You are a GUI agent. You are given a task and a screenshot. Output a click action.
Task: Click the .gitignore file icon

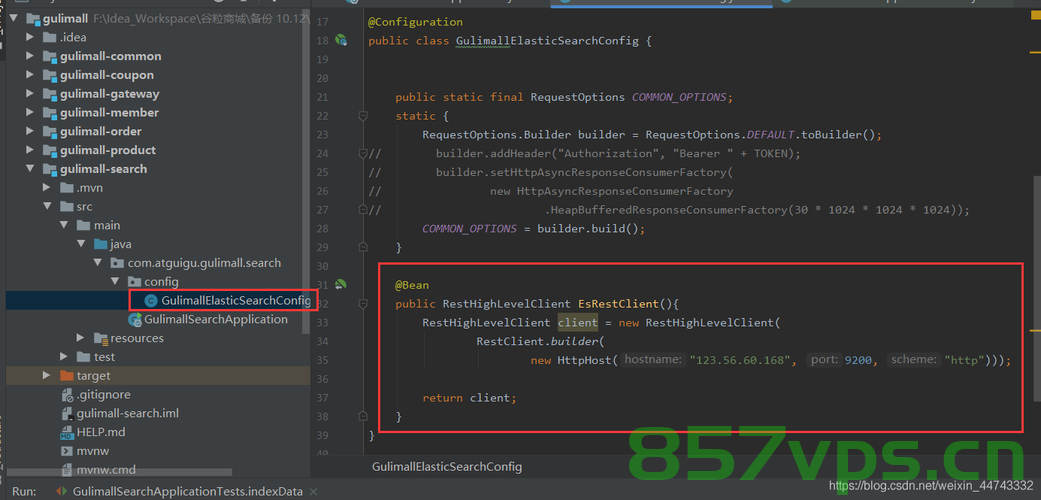pos(67,395)
